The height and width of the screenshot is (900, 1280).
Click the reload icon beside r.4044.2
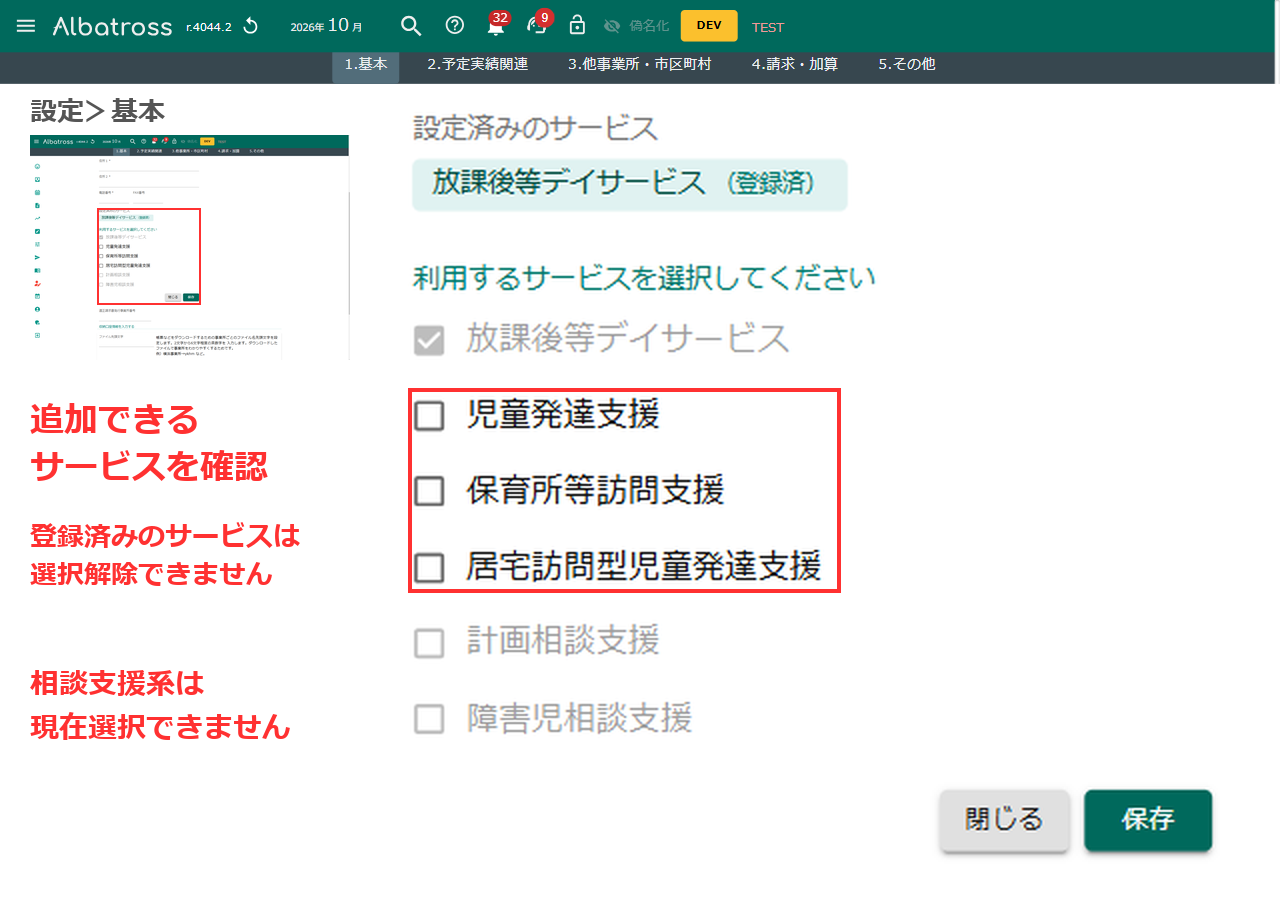(250, 26)
